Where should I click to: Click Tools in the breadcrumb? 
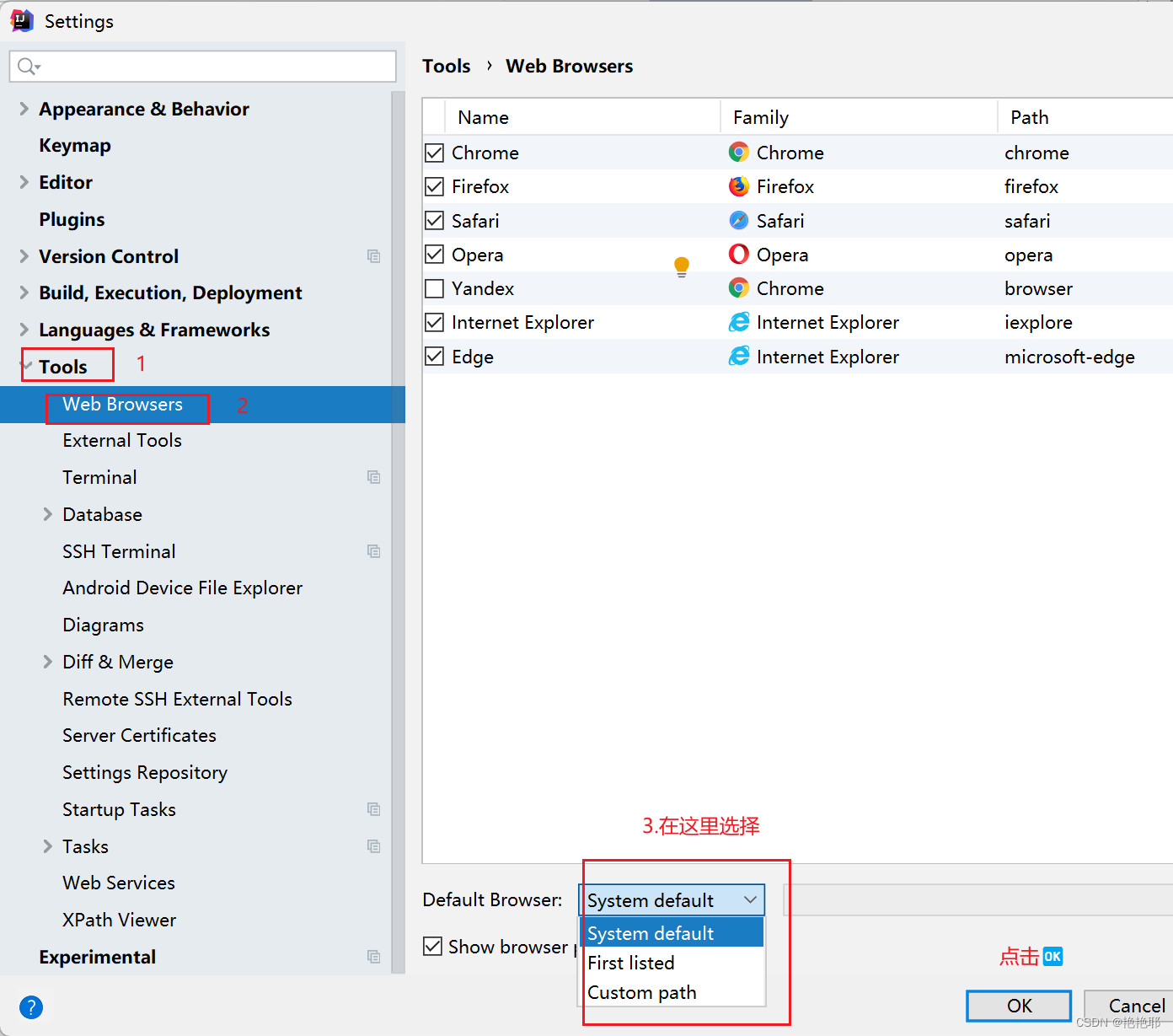coord(447,66)
